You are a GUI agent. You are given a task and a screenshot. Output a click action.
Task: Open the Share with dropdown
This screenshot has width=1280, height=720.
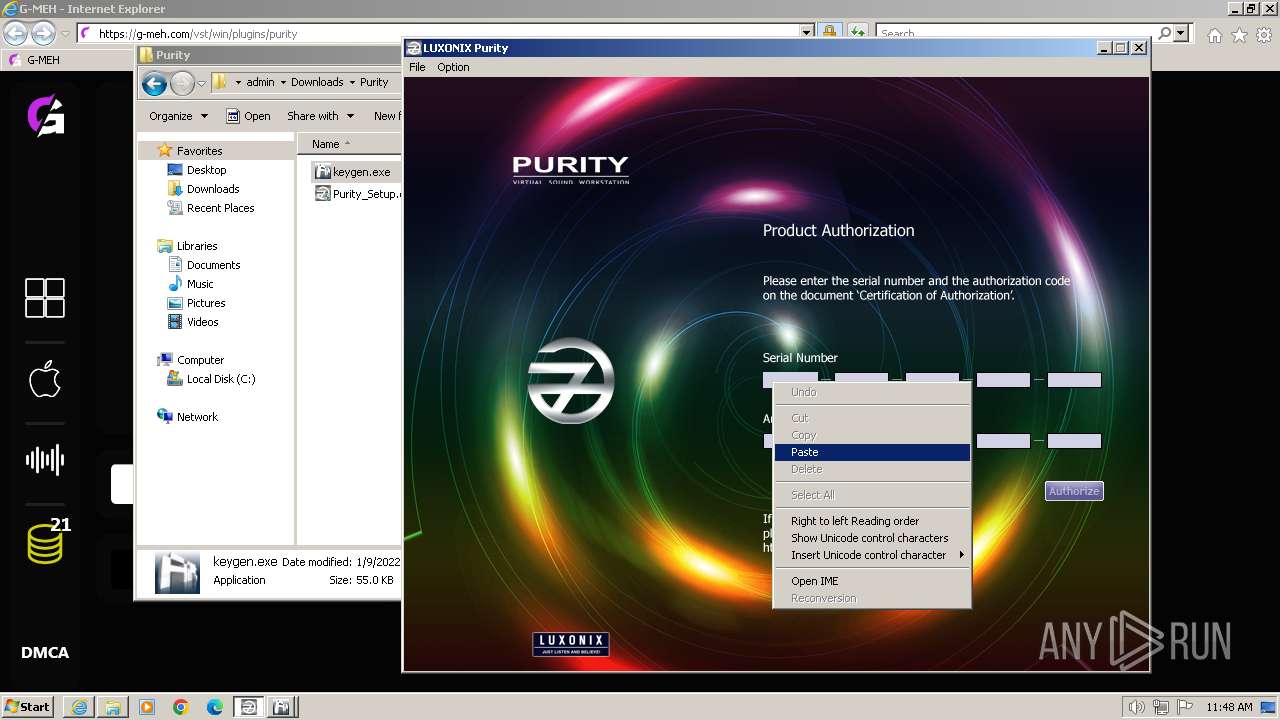click(320, 116)
